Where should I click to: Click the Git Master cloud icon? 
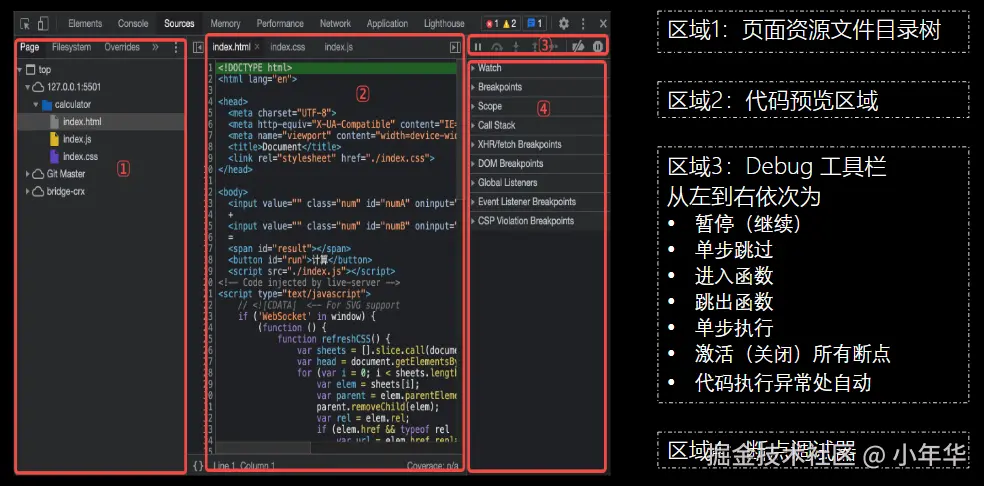click(x=38, y=174)
